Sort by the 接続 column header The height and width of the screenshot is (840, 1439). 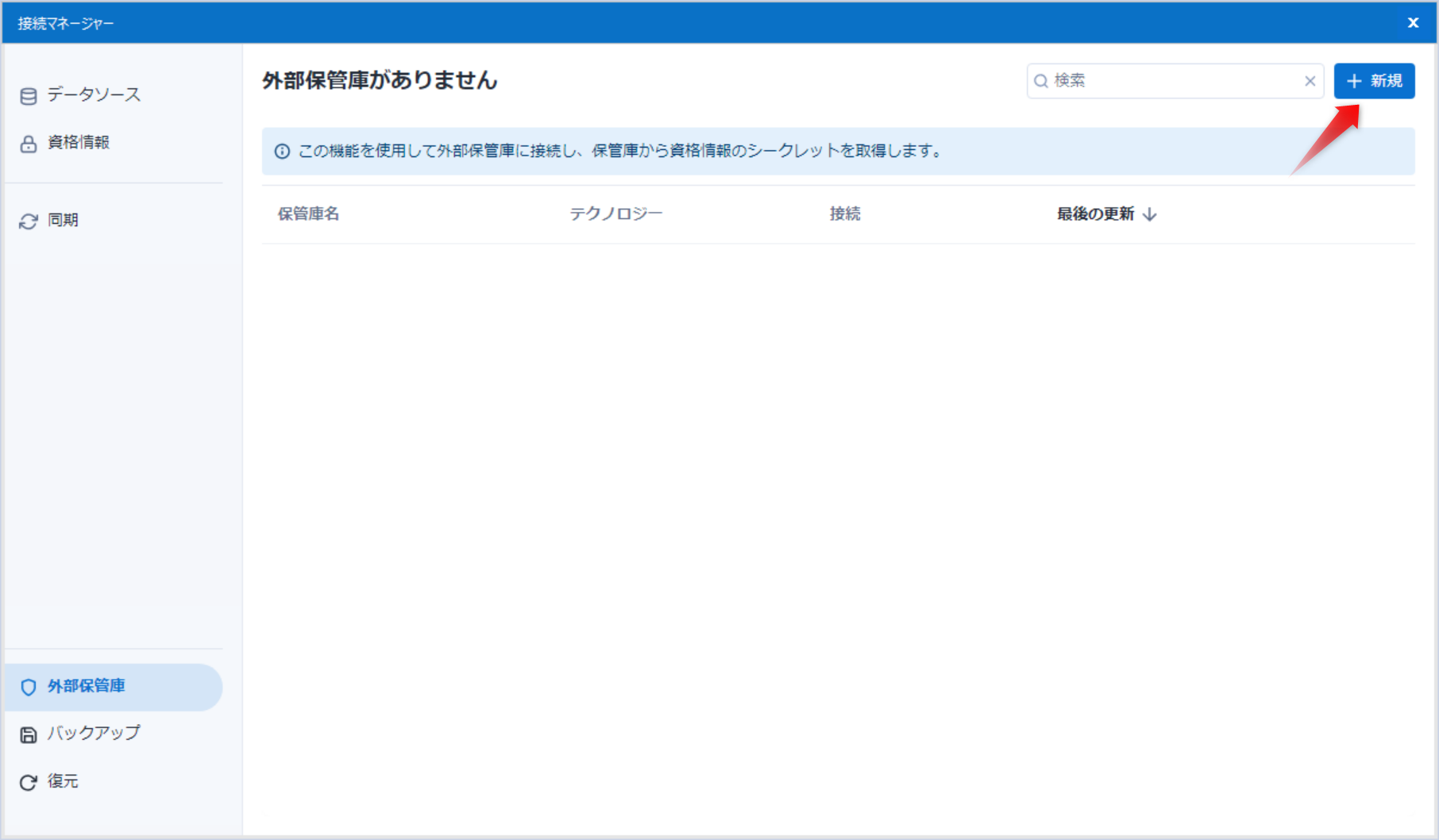[x=845, y=214]
